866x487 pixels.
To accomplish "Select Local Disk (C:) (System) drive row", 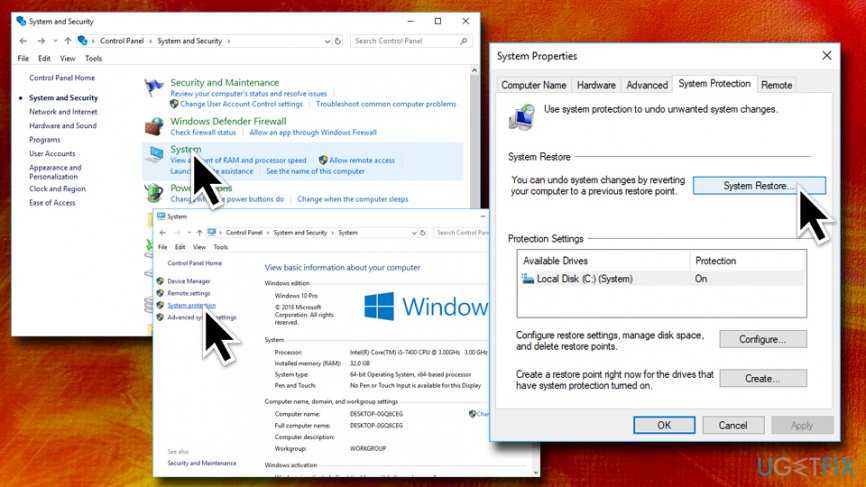I will click(x=662, y=279).
